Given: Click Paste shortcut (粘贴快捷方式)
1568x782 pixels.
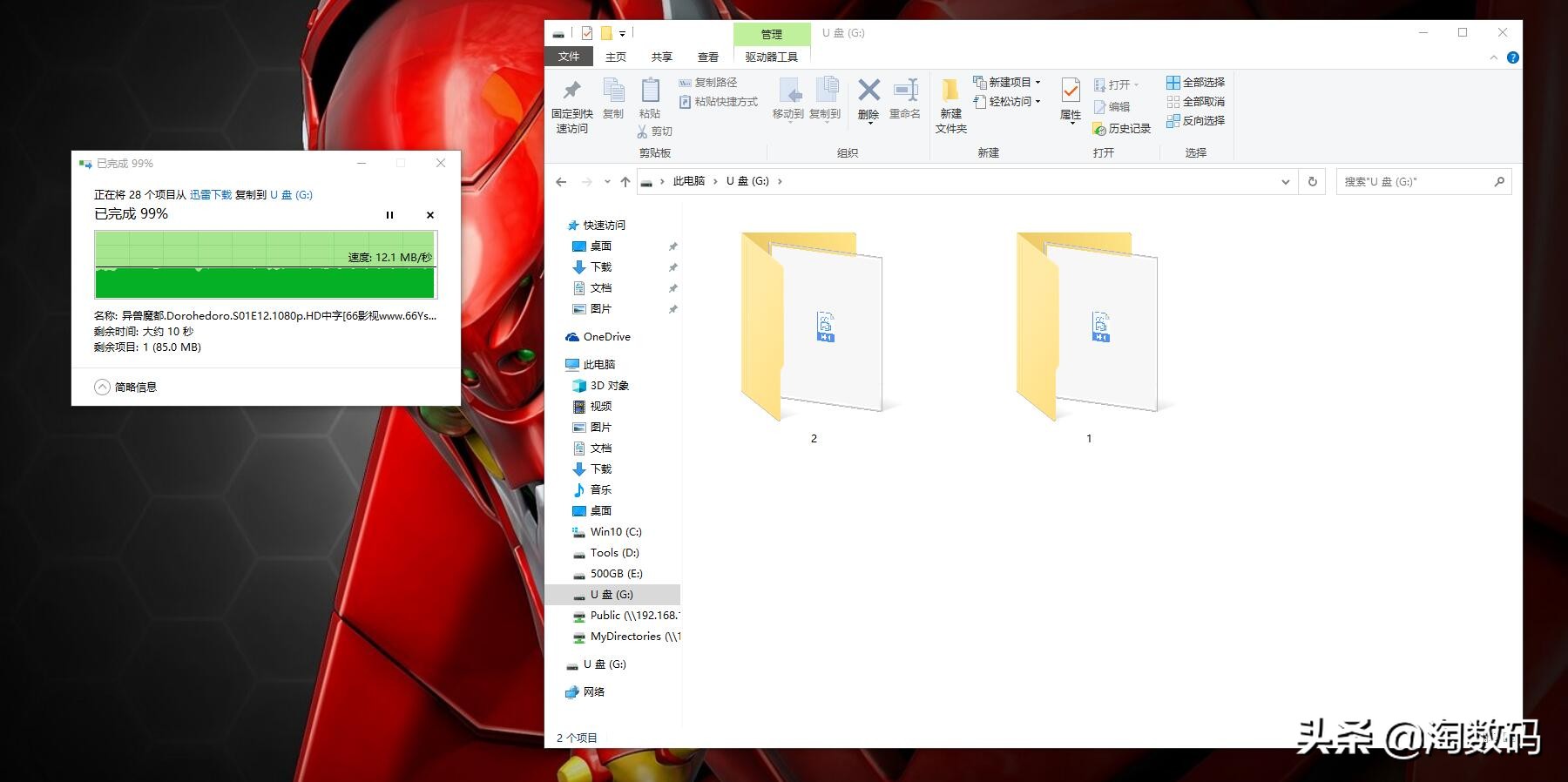Looking at the screenshot, I should 719,102.
